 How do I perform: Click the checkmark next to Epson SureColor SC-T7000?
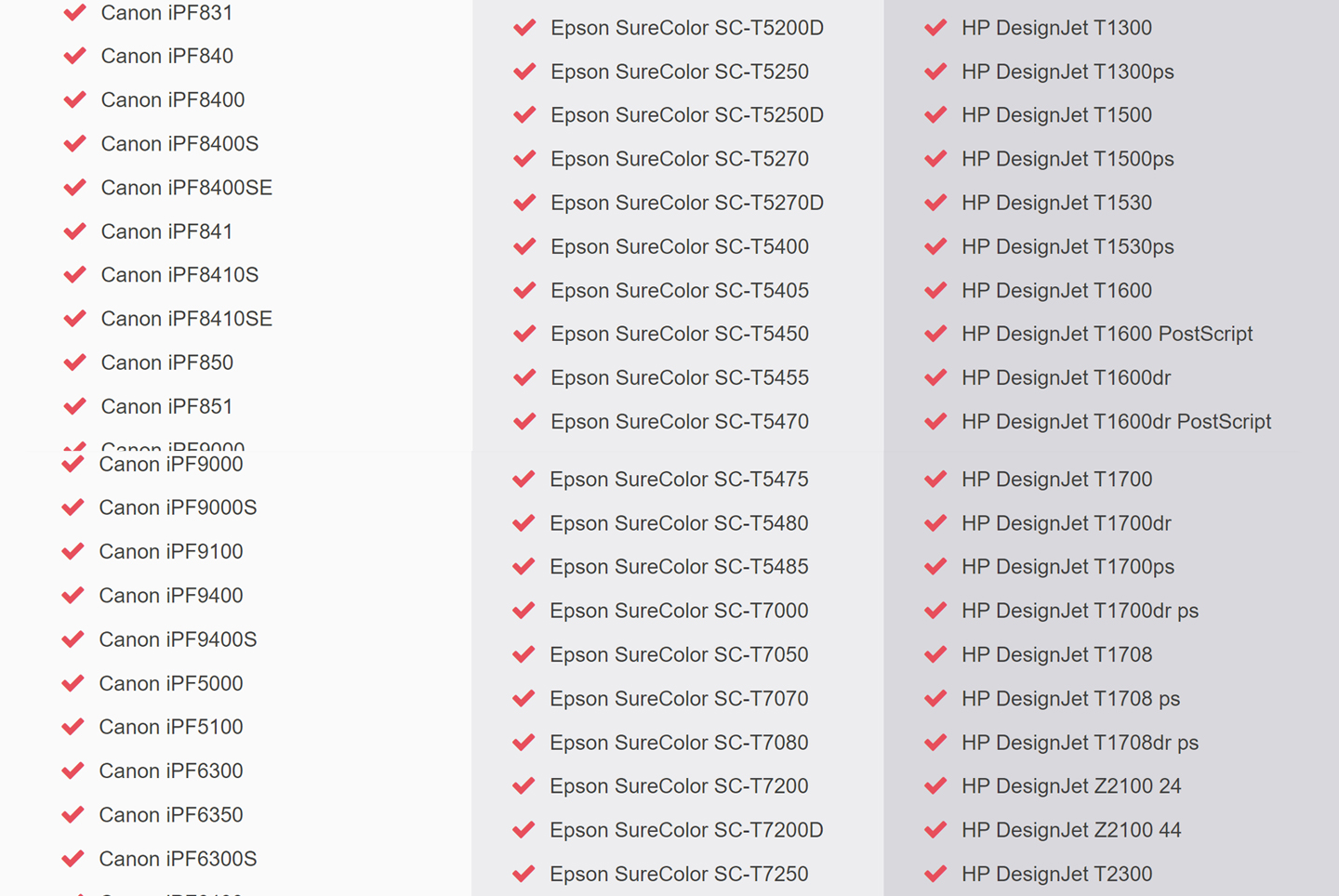(x=524, y=611)
